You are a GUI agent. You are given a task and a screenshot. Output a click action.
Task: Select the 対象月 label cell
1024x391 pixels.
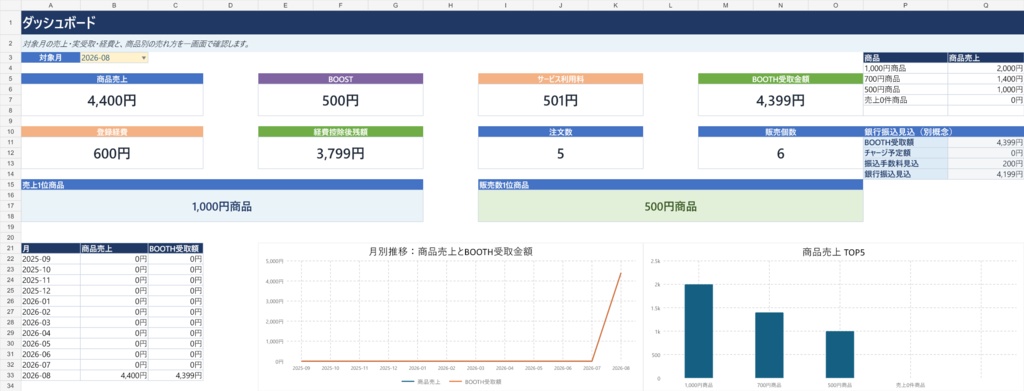click(51, 57)
